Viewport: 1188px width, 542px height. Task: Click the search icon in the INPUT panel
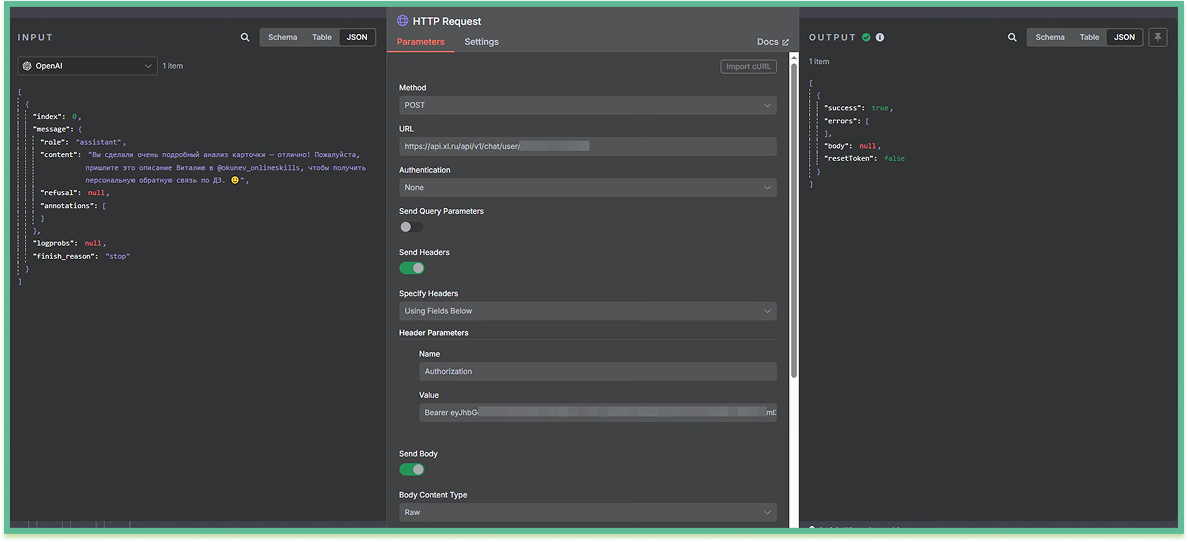pos(245,37)
